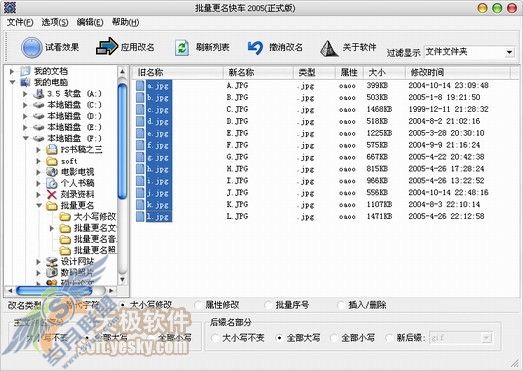Click the file icon of a.jpg
The height and width of the screenshot is (371, 523).
[x=140, y=86]
